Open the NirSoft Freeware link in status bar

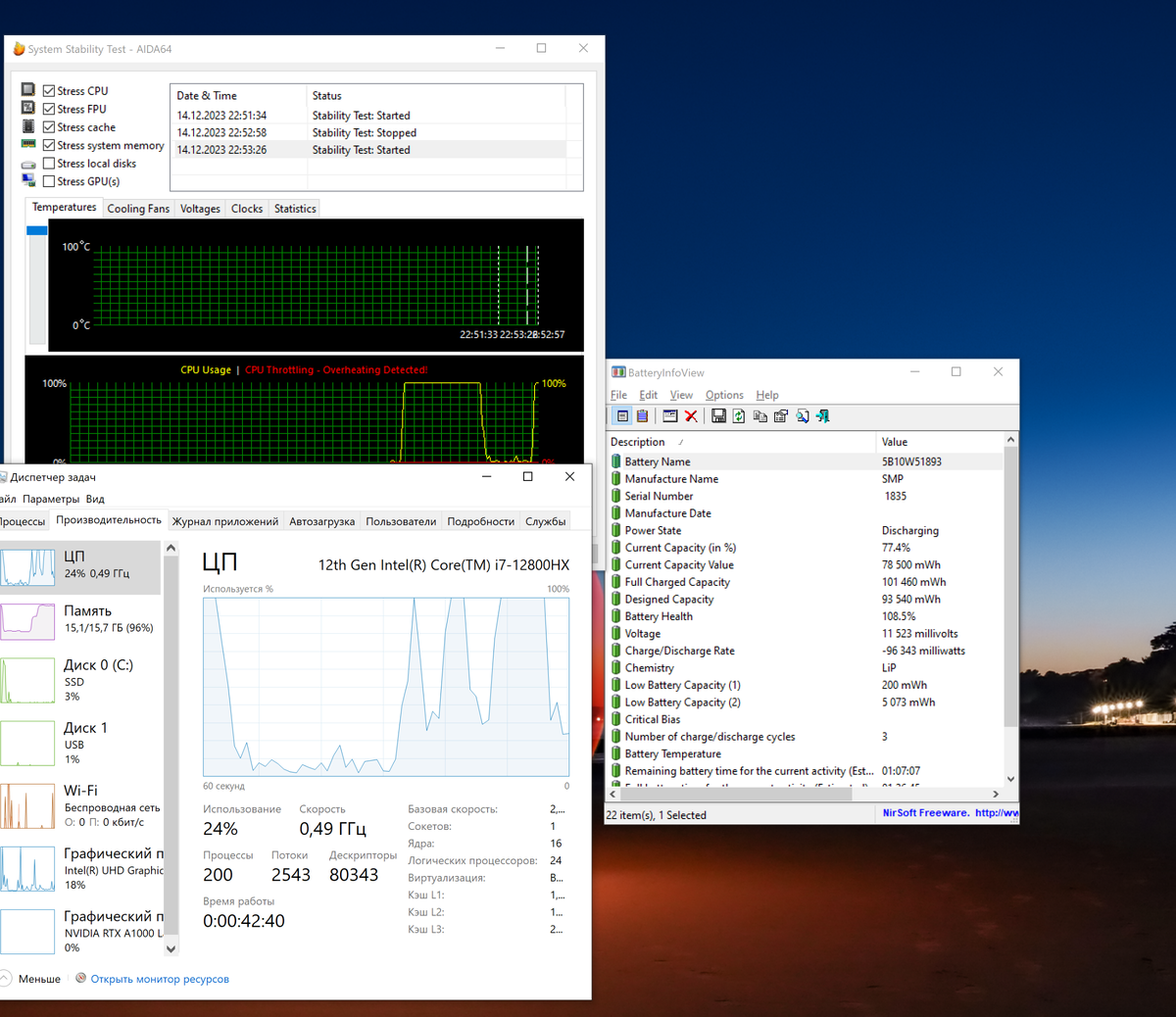(951, 813)
